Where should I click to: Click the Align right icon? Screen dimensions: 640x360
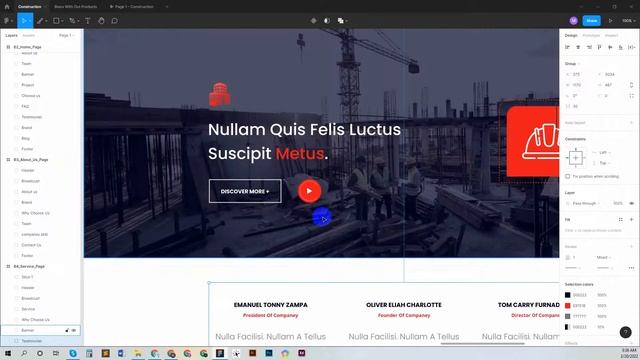pos(589,47)
